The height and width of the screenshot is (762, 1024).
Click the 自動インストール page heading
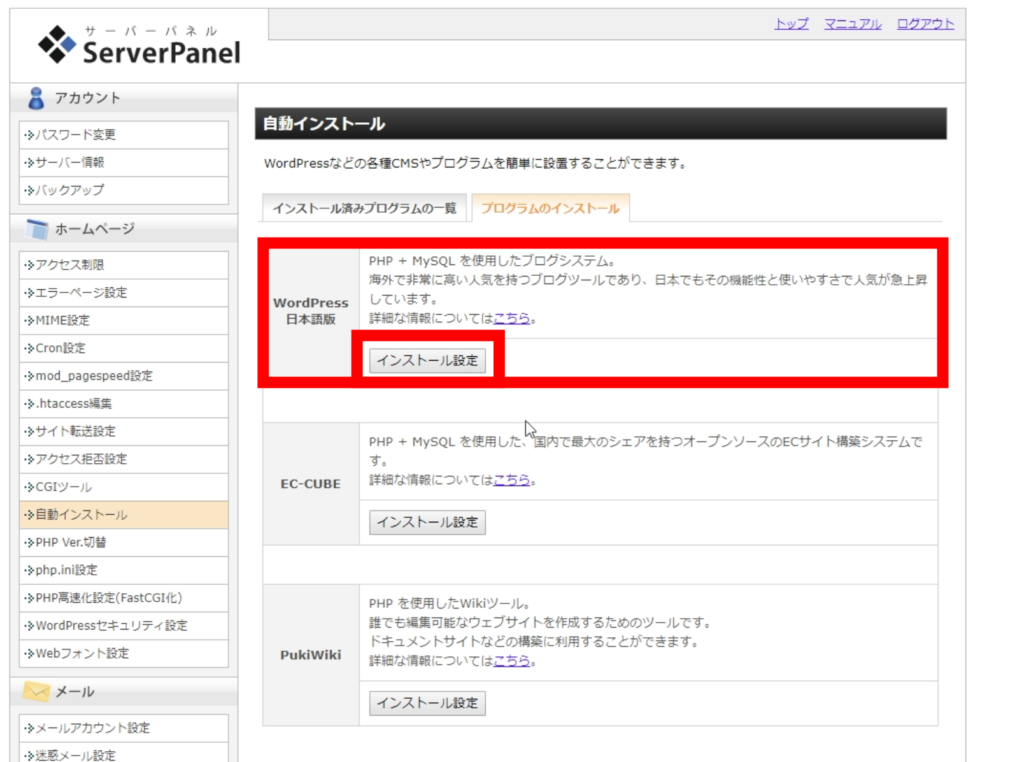click(x=324, y=123)
